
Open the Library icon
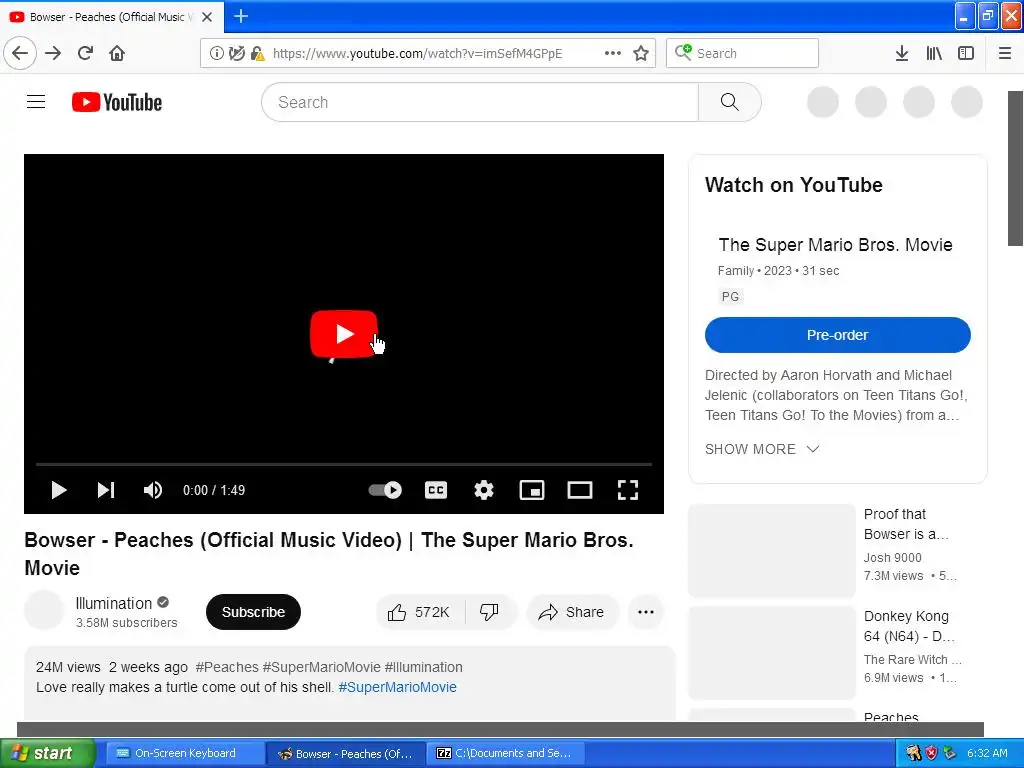click(934, 53)
